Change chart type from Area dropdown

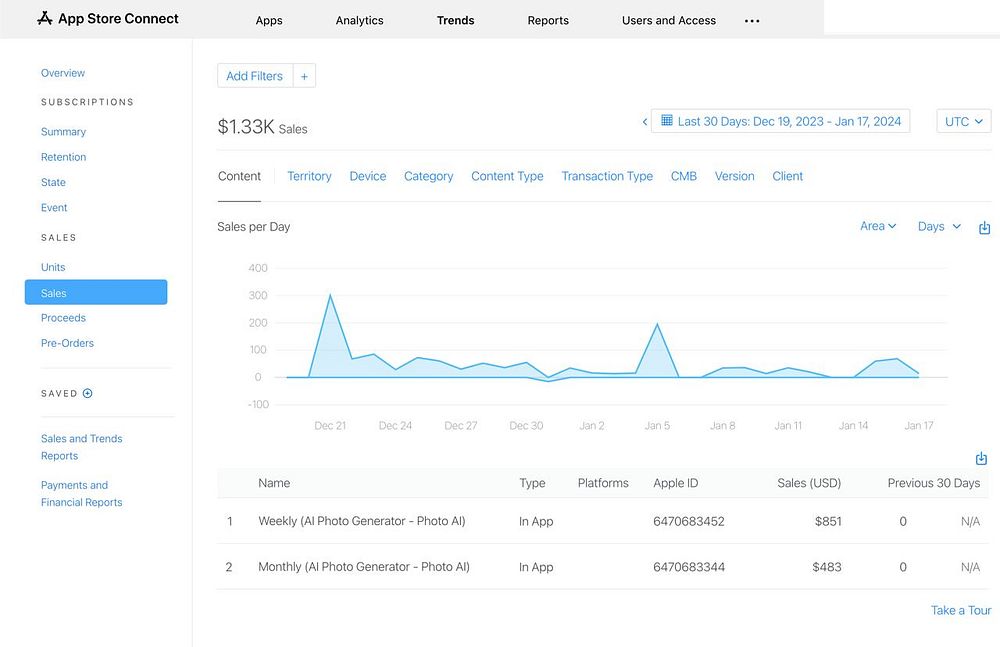point(878,227)
